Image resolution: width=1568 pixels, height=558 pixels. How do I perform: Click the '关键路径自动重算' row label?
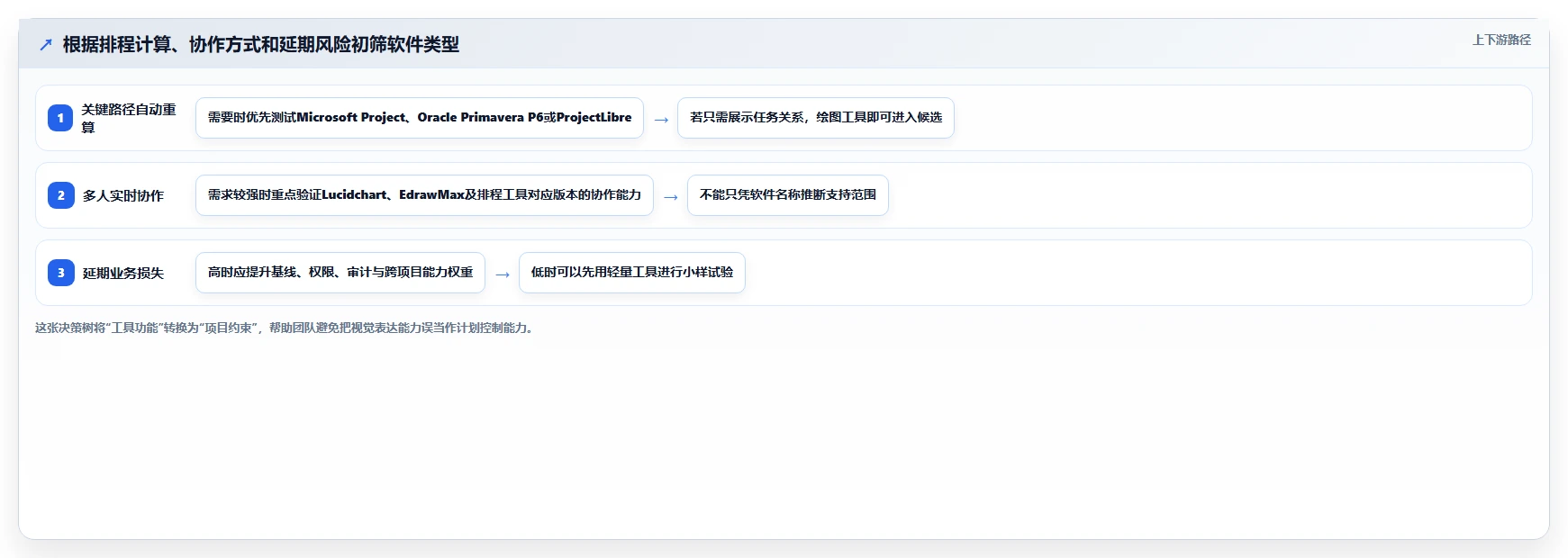click(x=129, y=118)
